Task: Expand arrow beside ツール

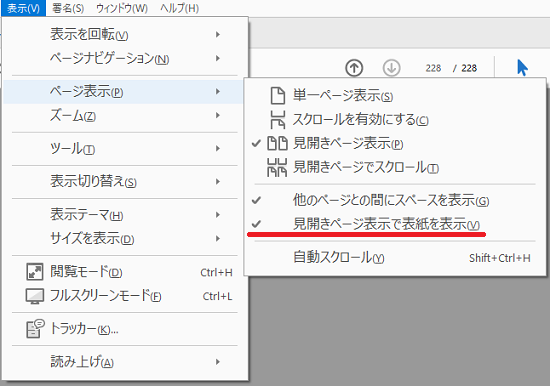Action: (x=218, y=148)
